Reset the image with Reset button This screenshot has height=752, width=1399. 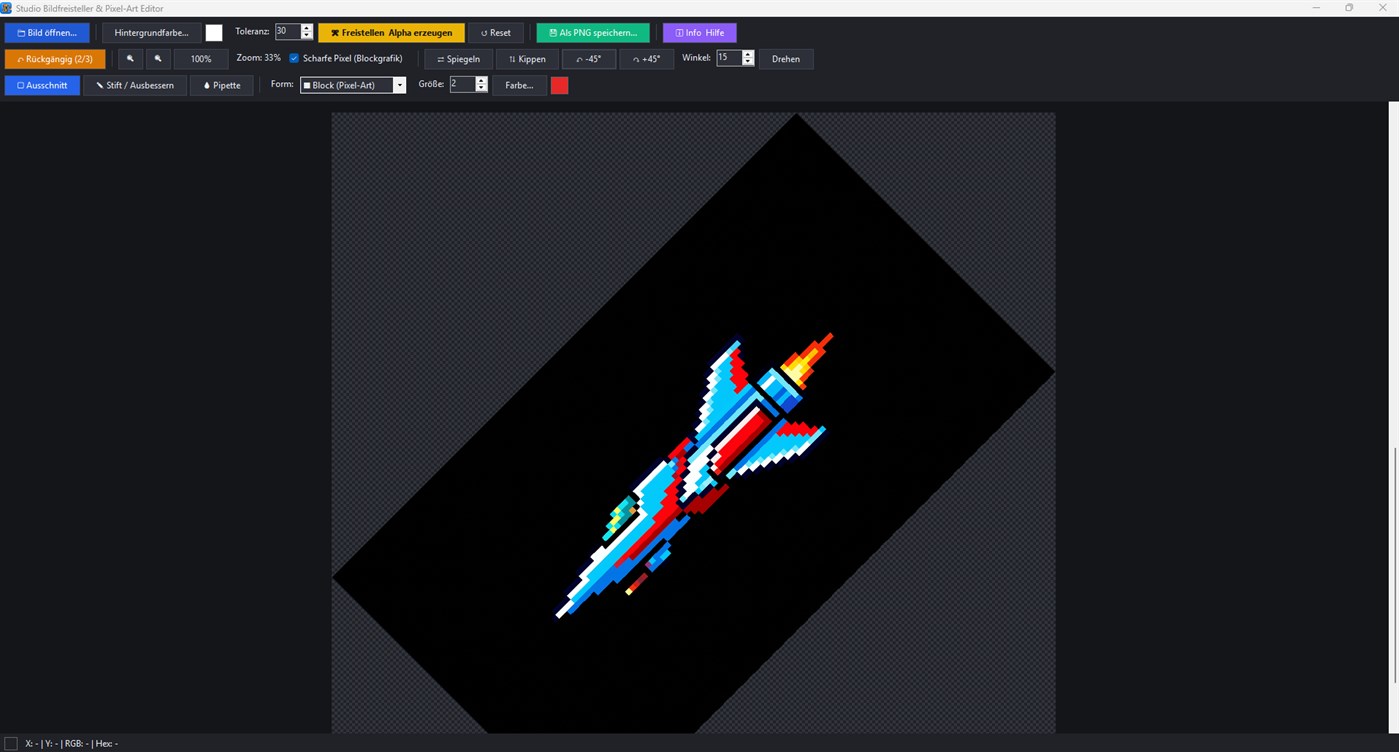[496, 33]
